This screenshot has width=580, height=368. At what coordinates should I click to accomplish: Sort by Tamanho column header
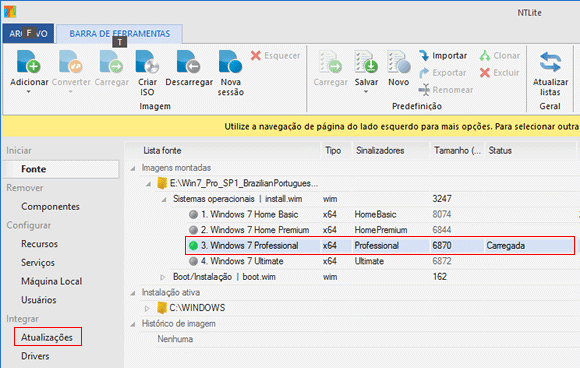pos(458,151)
